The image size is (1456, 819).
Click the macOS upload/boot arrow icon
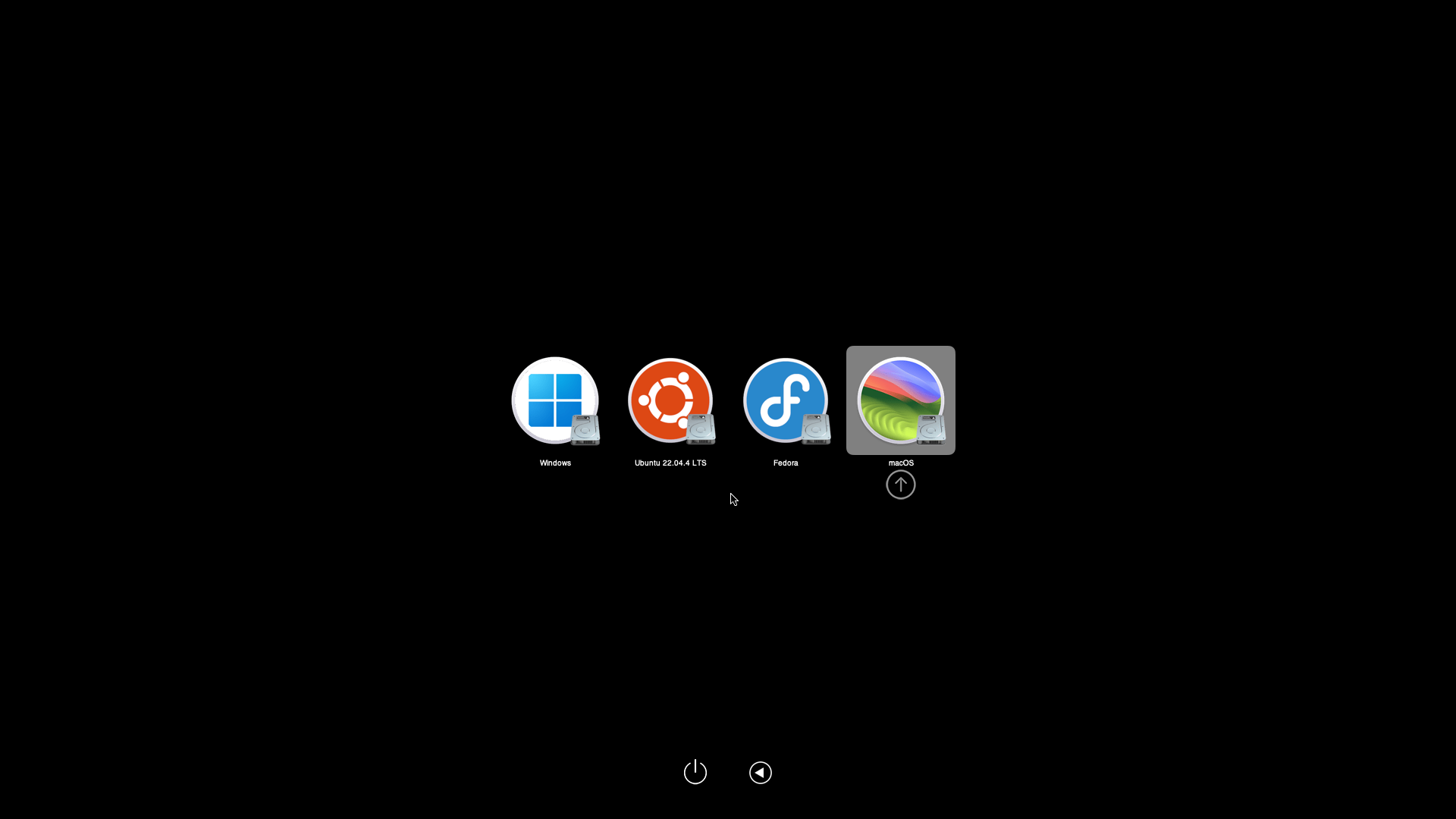coord(899,485)
